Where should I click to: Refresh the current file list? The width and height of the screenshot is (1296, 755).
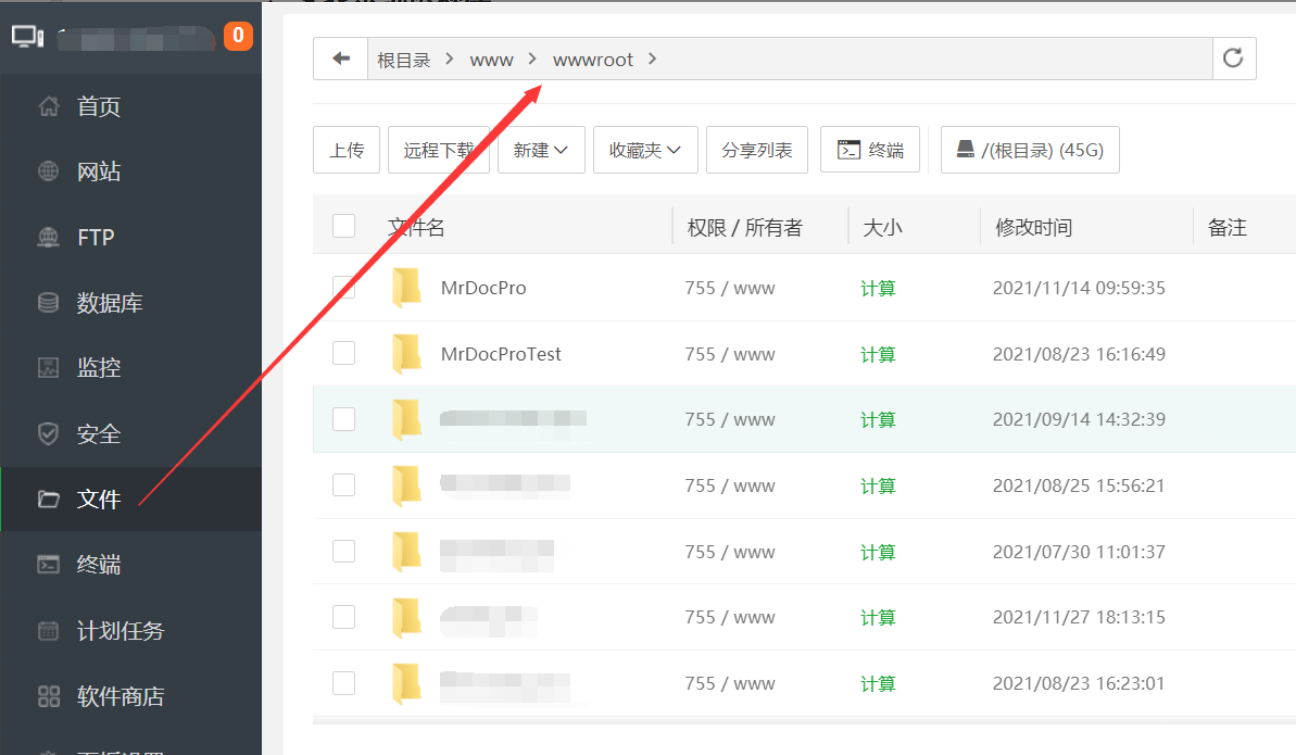click(1234, 58)
